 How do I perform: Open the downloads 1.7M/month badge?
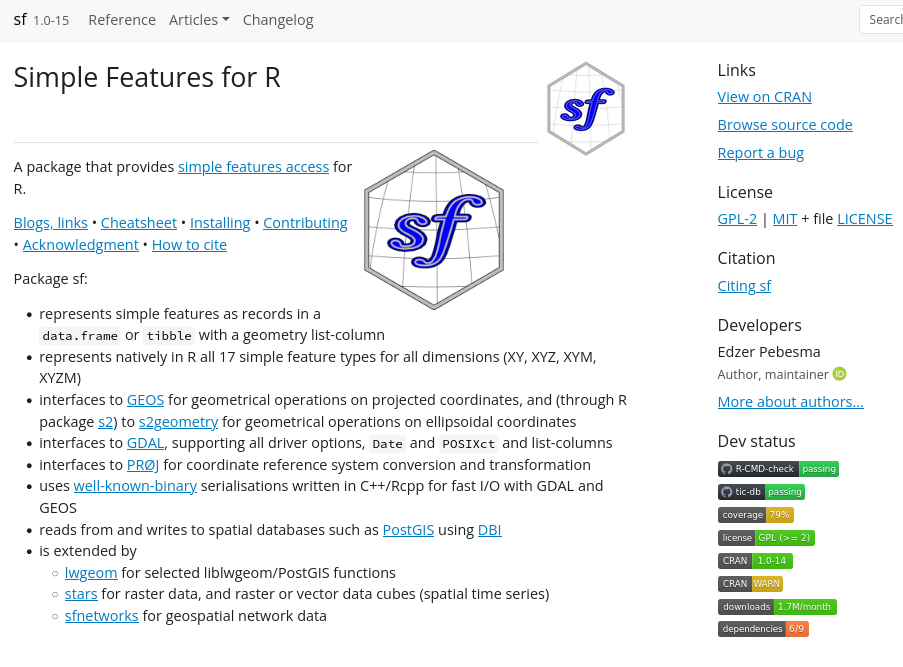(x=777, y=607)
